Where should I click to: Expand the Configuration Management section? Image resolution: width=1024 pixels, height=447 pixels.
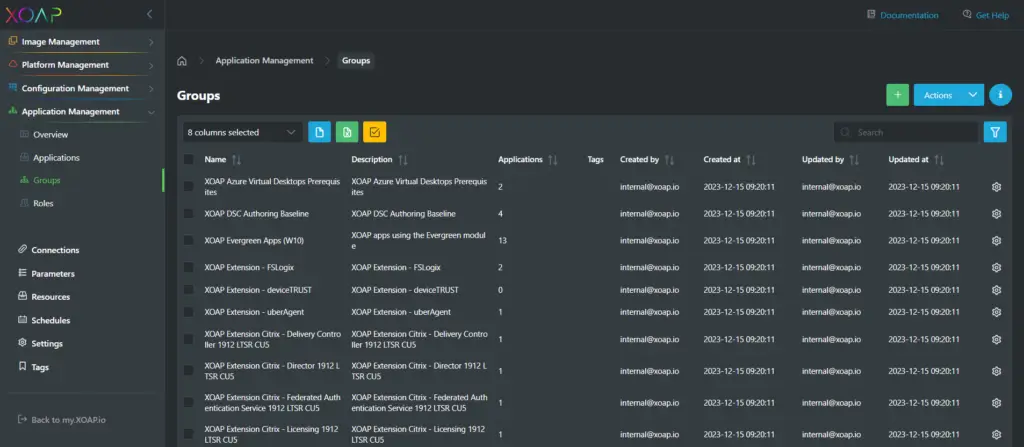pyautogui.click(x=82, y=88)
